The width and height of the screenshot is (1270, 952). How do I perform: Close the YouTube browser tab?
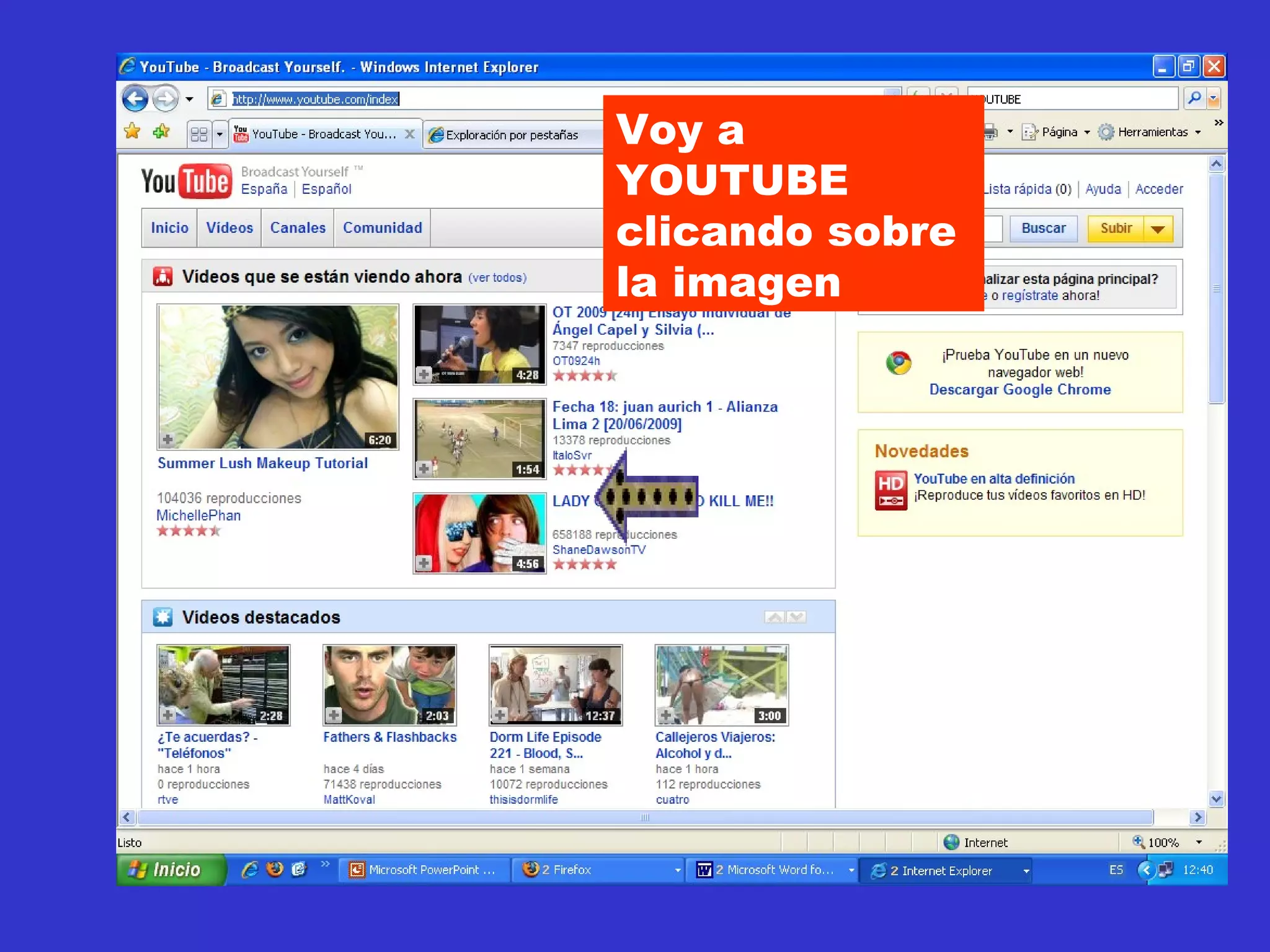[x=409, y=134]
